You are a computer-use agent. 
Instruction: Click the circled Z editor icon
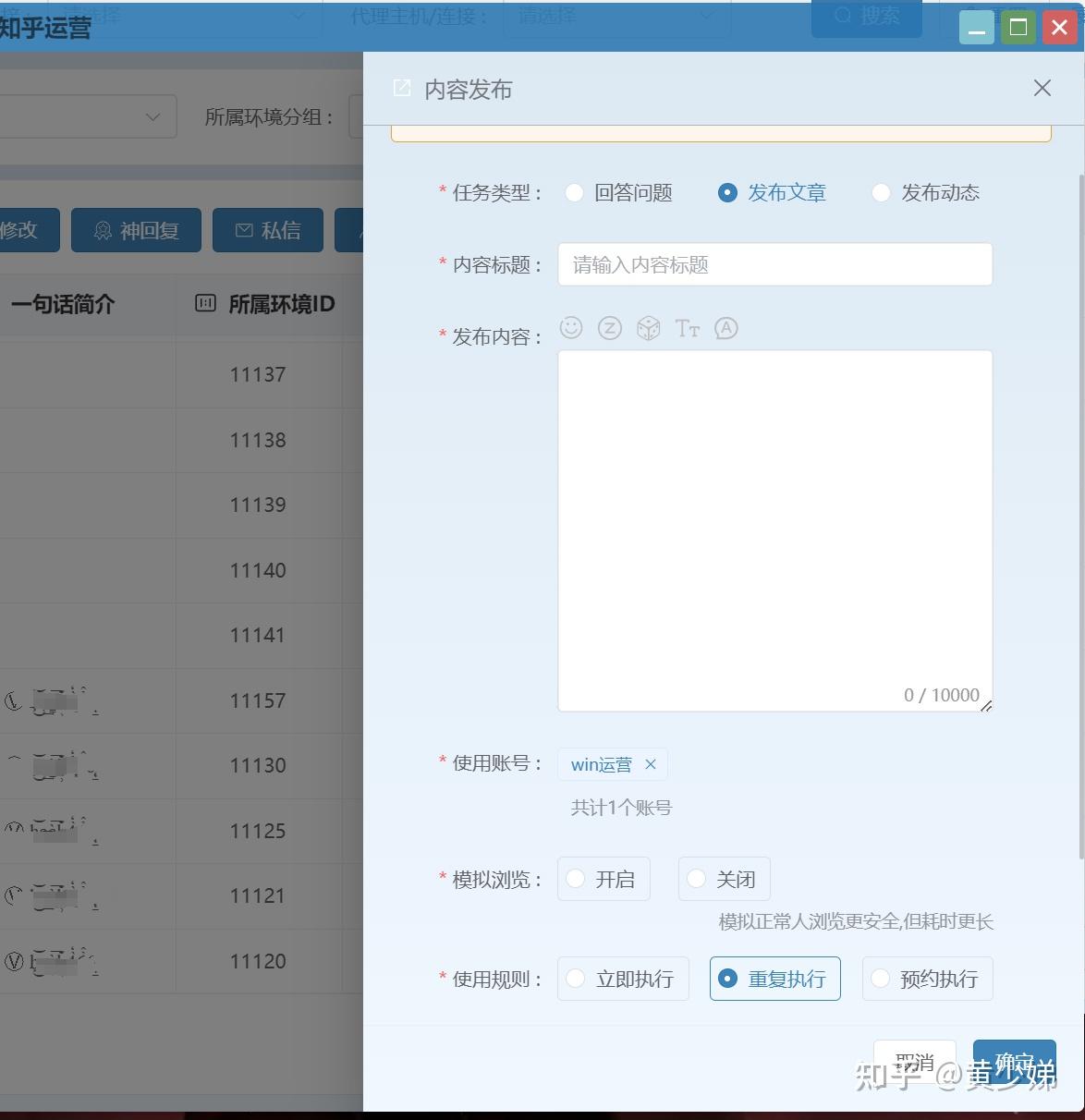click(610, 328)
